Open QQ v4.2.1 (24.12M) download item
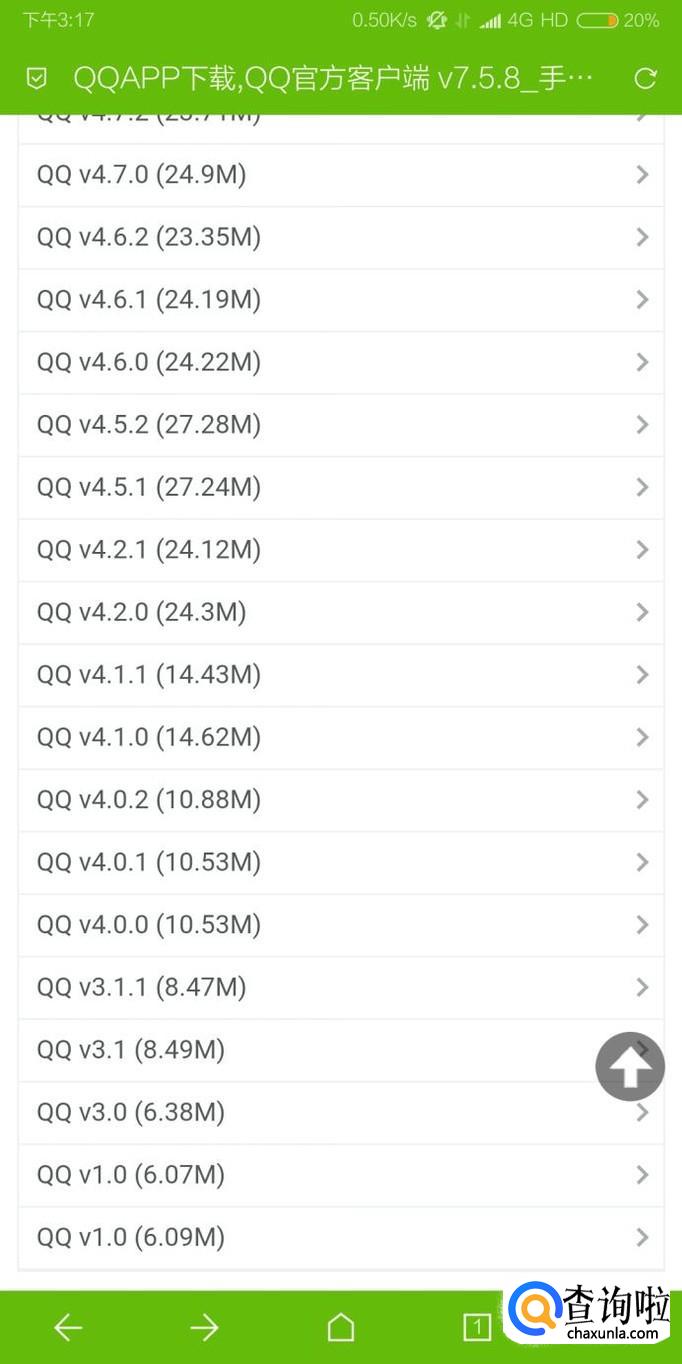 [149, 549]
